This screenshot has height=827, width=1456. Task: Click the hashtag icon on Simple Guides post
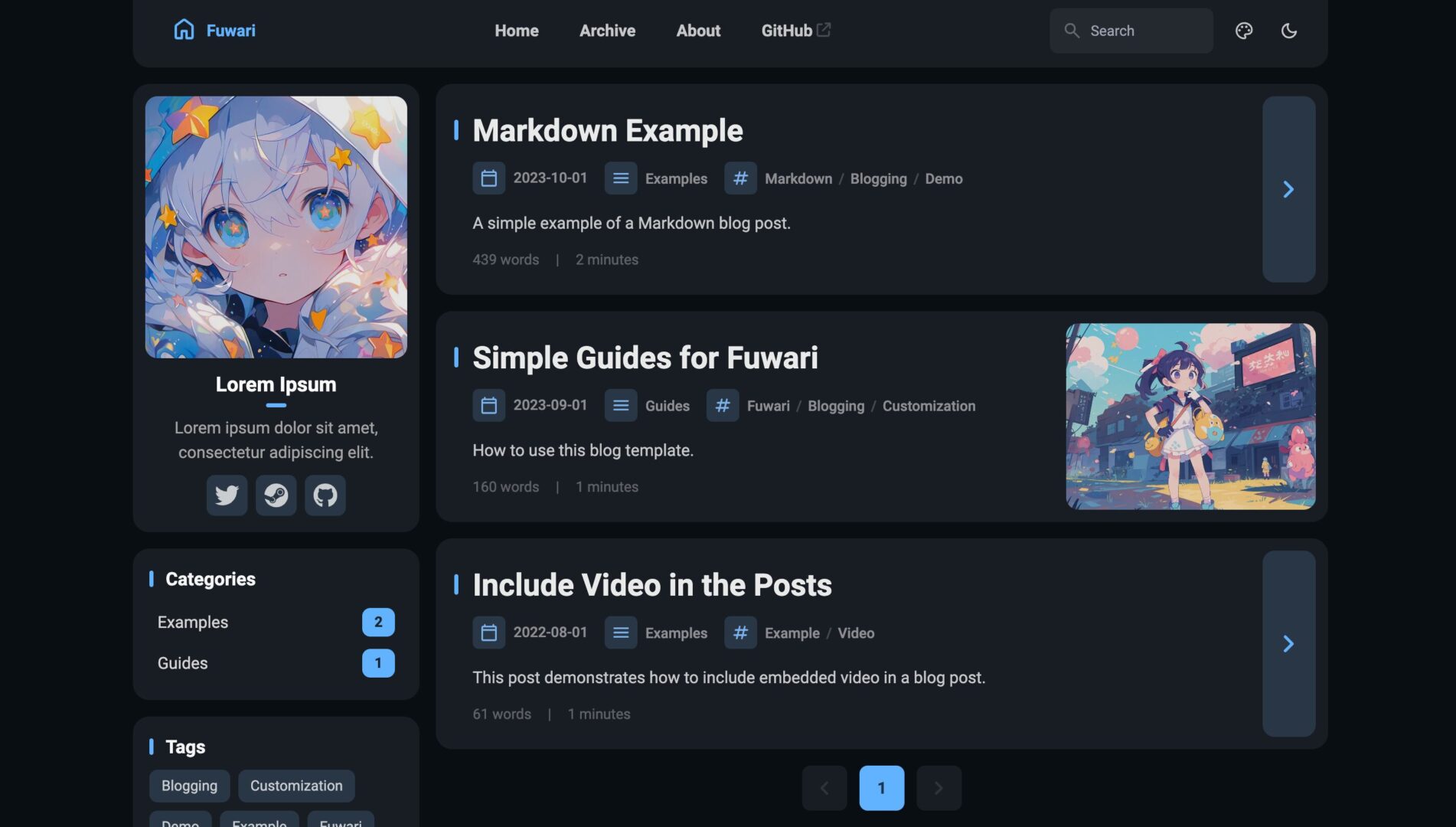point(722,406)
